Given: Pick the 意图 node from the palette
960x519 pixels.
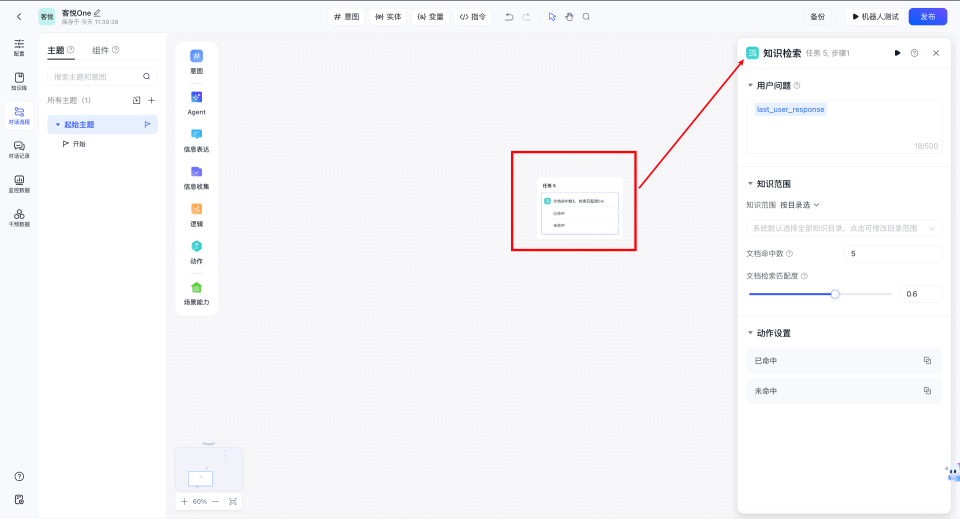Looking at the screenshot, I should (x=197, y=62).
